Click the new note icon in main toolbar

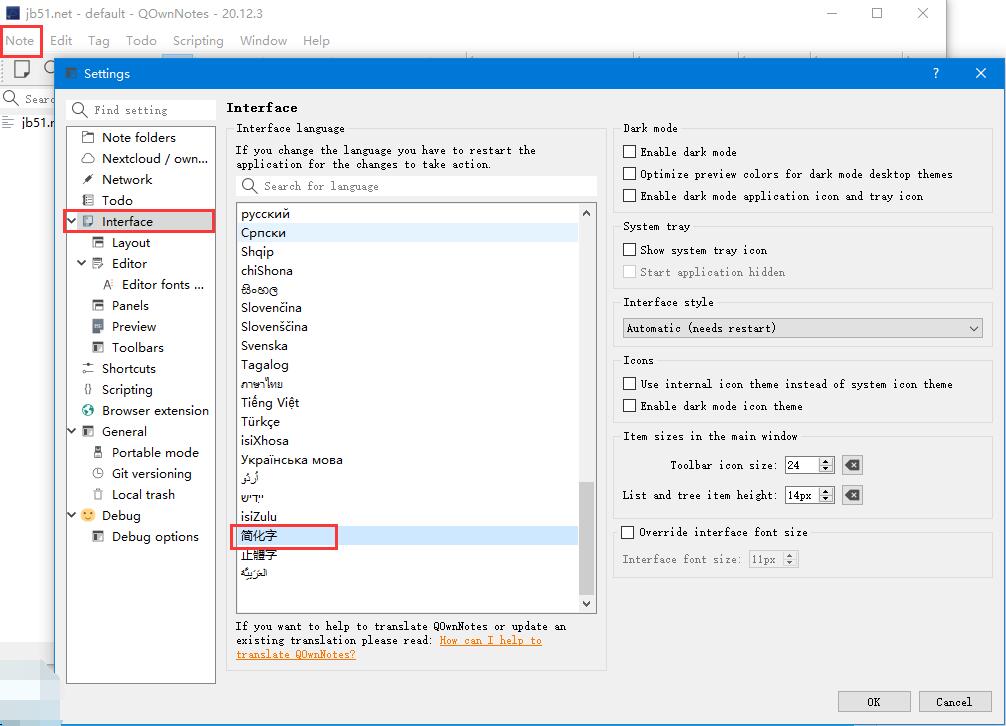[x=22, y=69]
